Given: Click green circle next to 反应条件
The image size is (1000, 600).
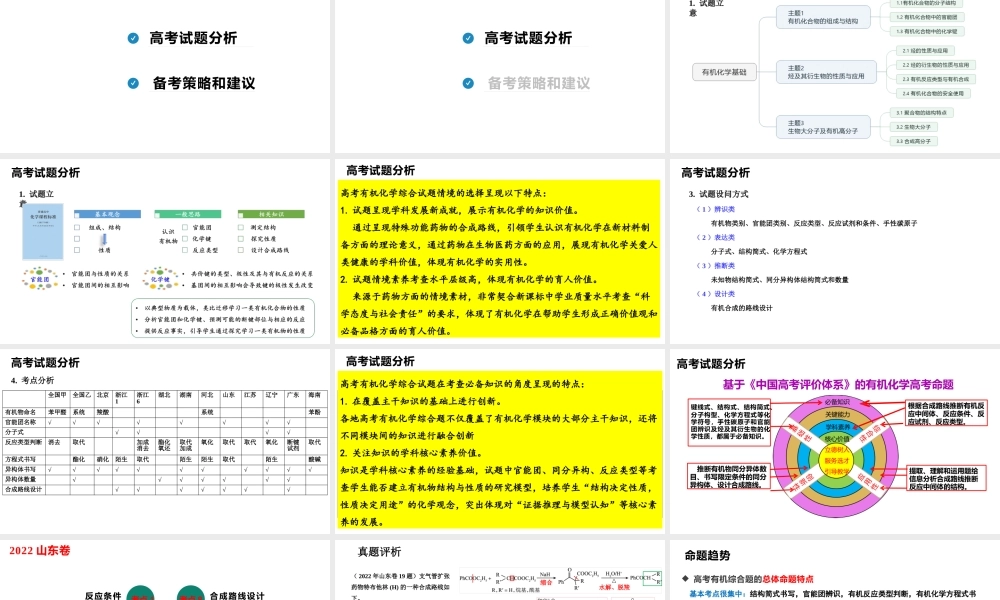Looking at the screenshot, I should [x=140, y=593].
